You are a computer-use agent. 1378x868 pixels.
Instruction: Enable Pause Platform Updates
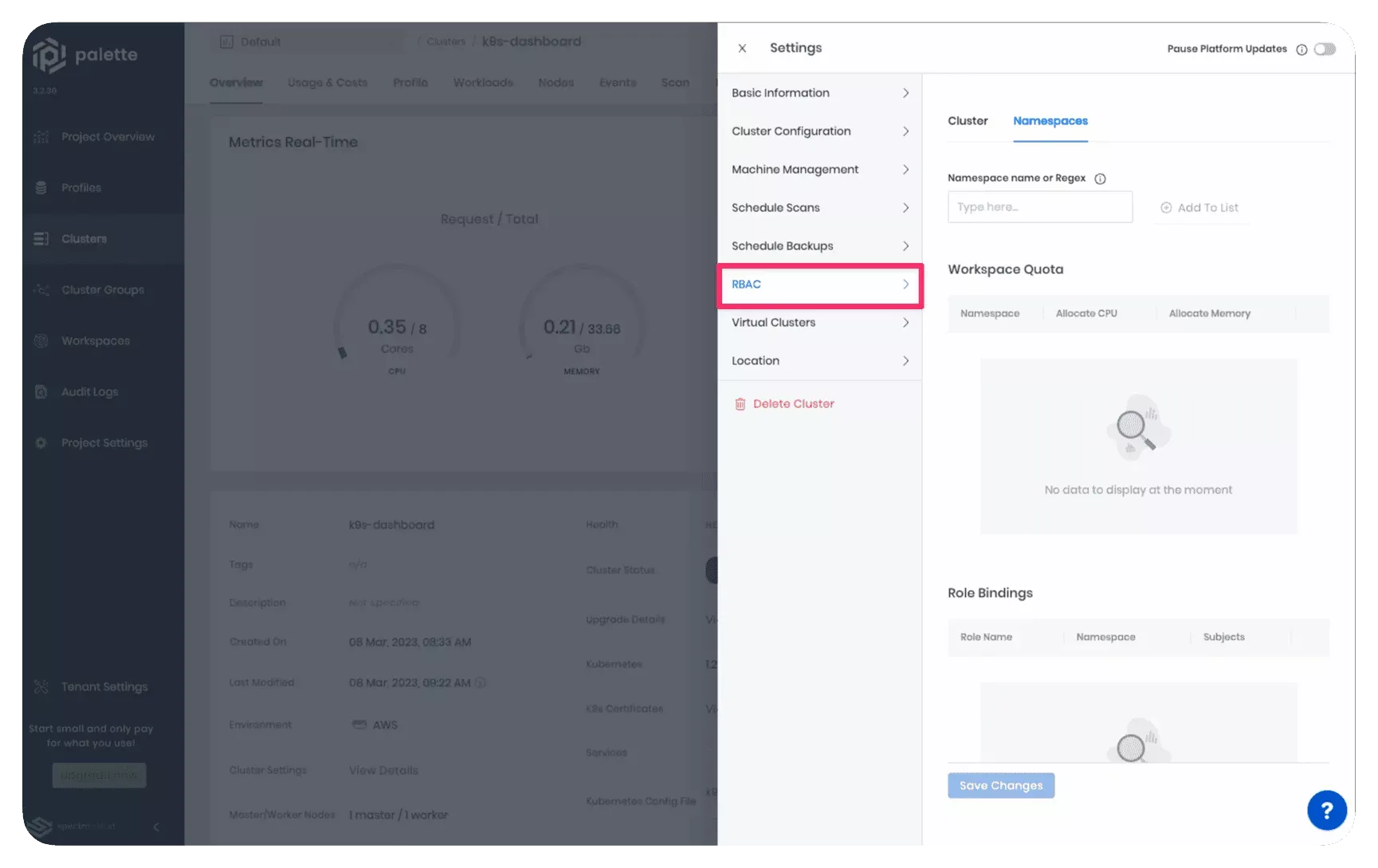pos(1324,49)
